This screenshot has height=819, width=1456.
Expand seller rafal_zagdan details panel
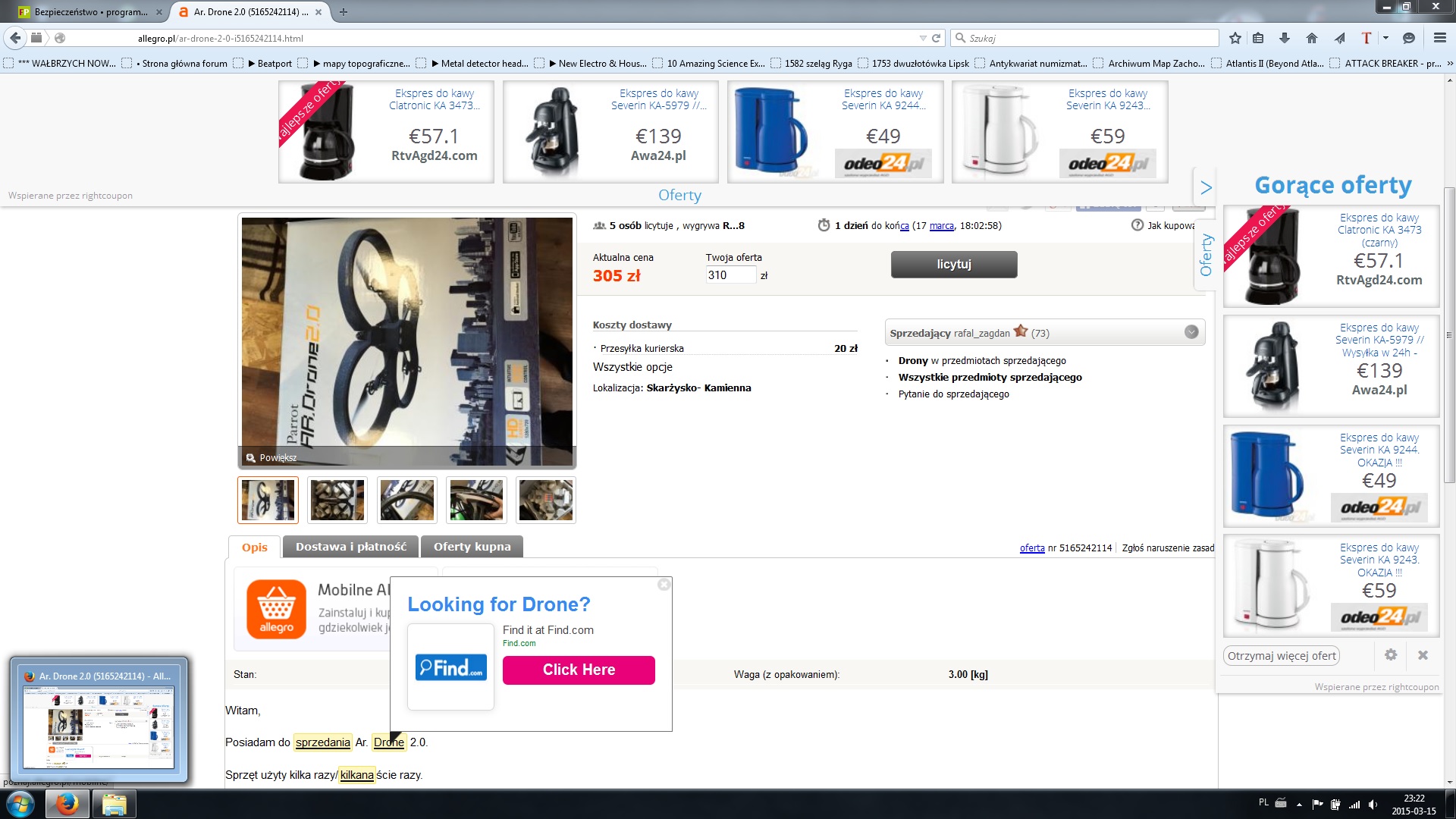pyautogui.click(x=1191, y=332)
